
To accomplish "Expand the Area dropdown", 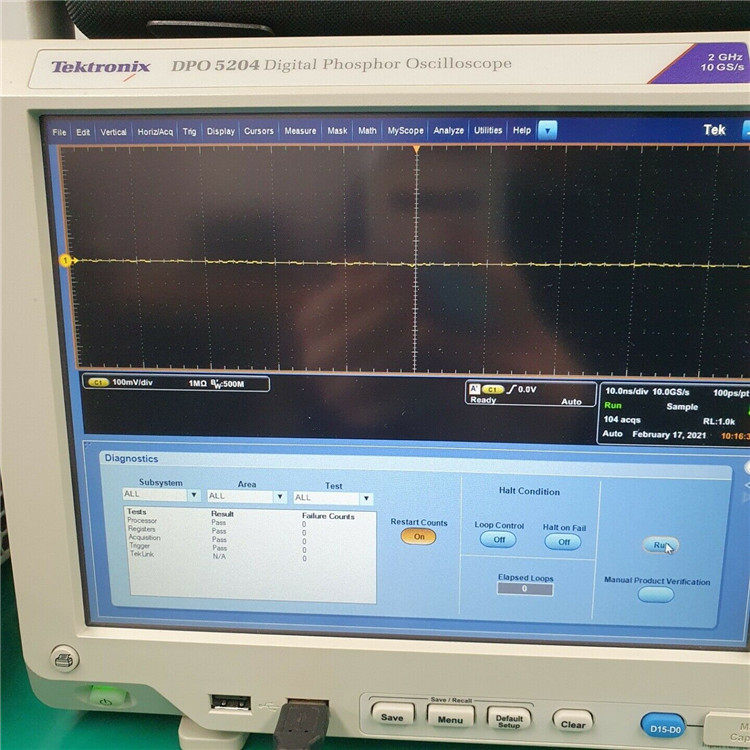I will [x=280, y=496].
